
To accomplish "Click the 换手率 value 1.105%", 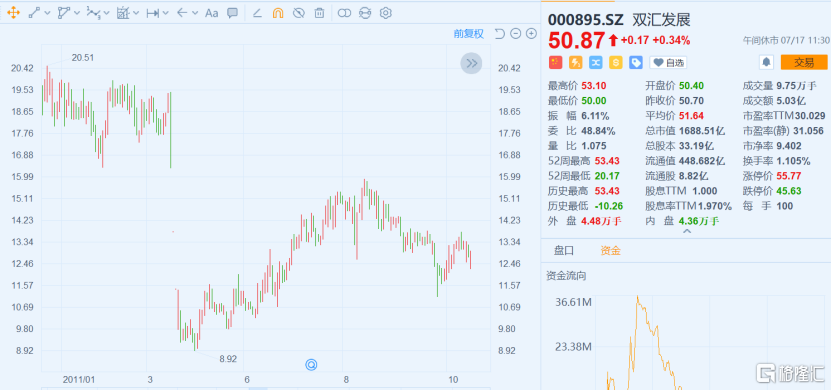I will 793,161.
